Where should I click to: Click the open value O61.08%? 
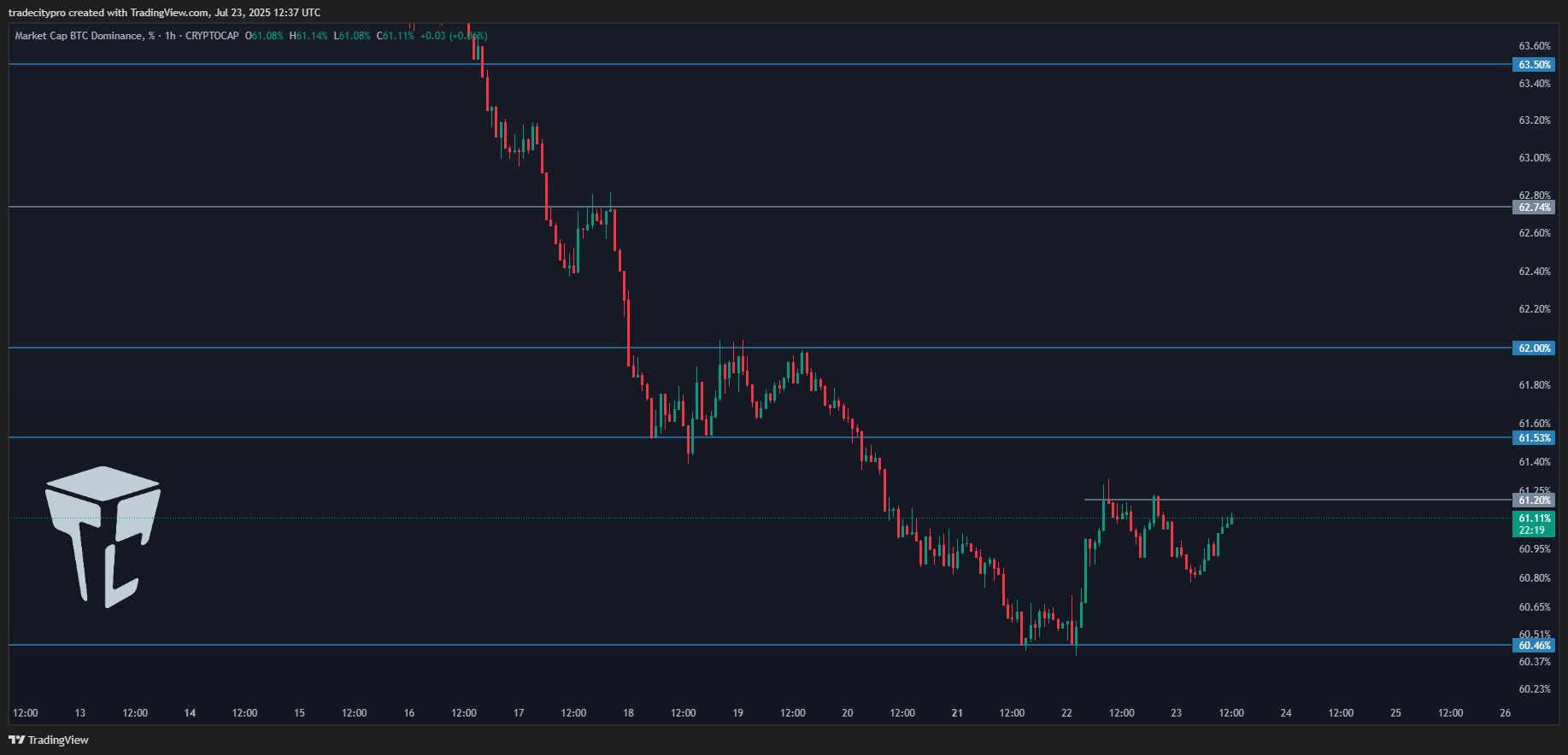[x=264, y=36]
